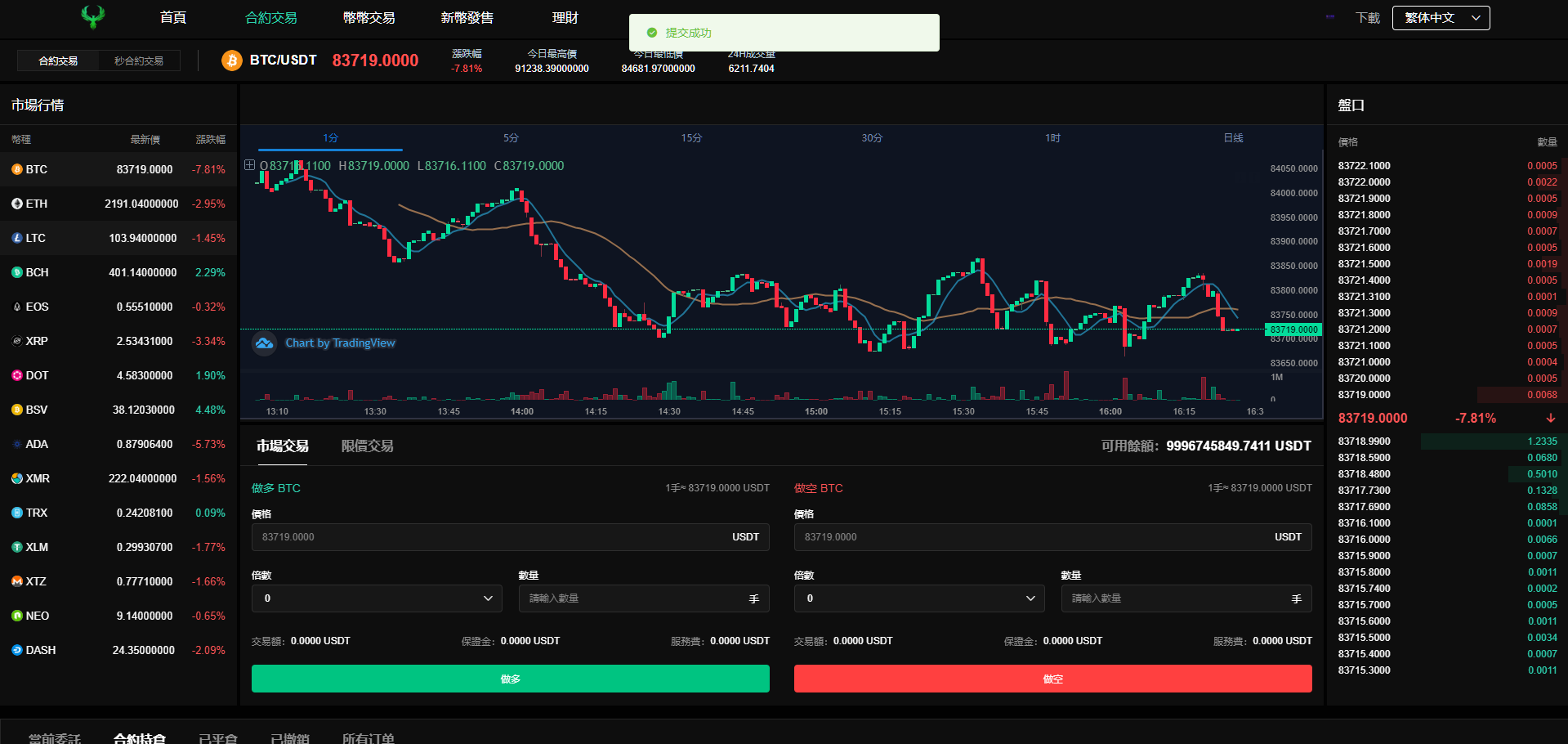Click the green eagle site logo
Image resolution: width=1568 pixels, height=744 pixels.
click(93, 16)
